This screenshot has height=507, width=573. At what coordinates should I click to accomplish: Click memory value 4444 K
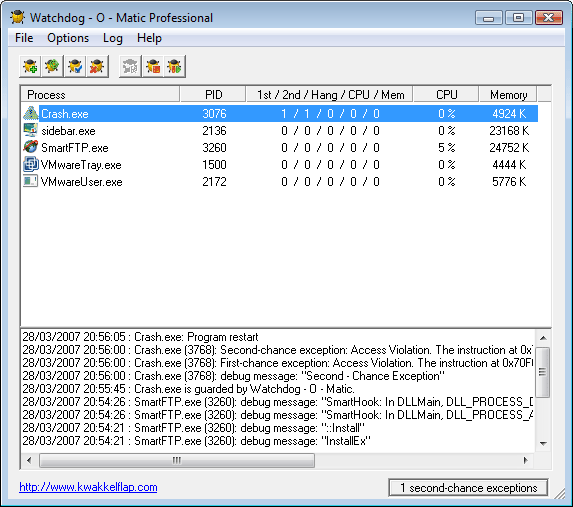(509, 165)
